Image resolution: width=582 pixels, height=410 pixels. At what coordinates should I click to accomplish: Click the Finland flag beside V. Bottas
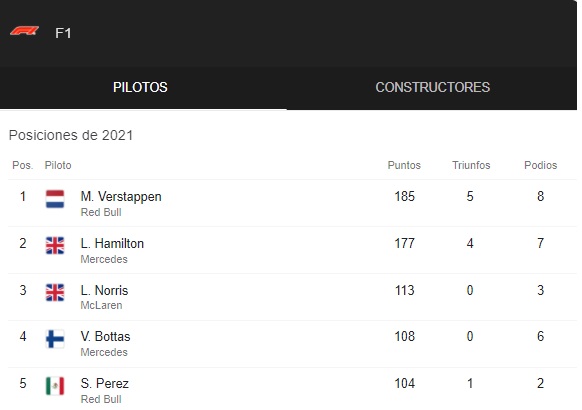point(55,339)
